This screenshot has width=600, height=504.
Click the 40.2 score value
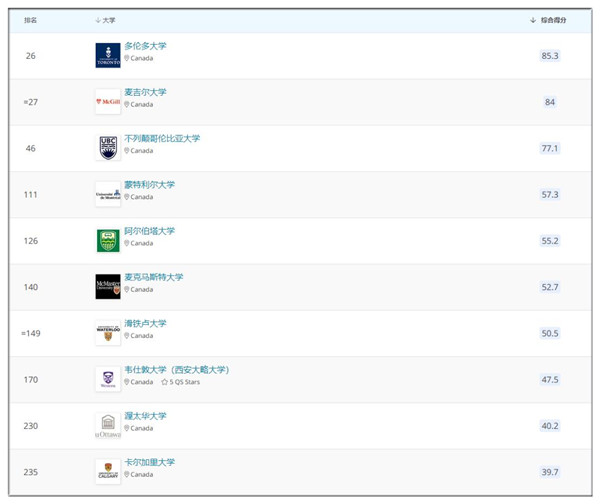point(550,426)
